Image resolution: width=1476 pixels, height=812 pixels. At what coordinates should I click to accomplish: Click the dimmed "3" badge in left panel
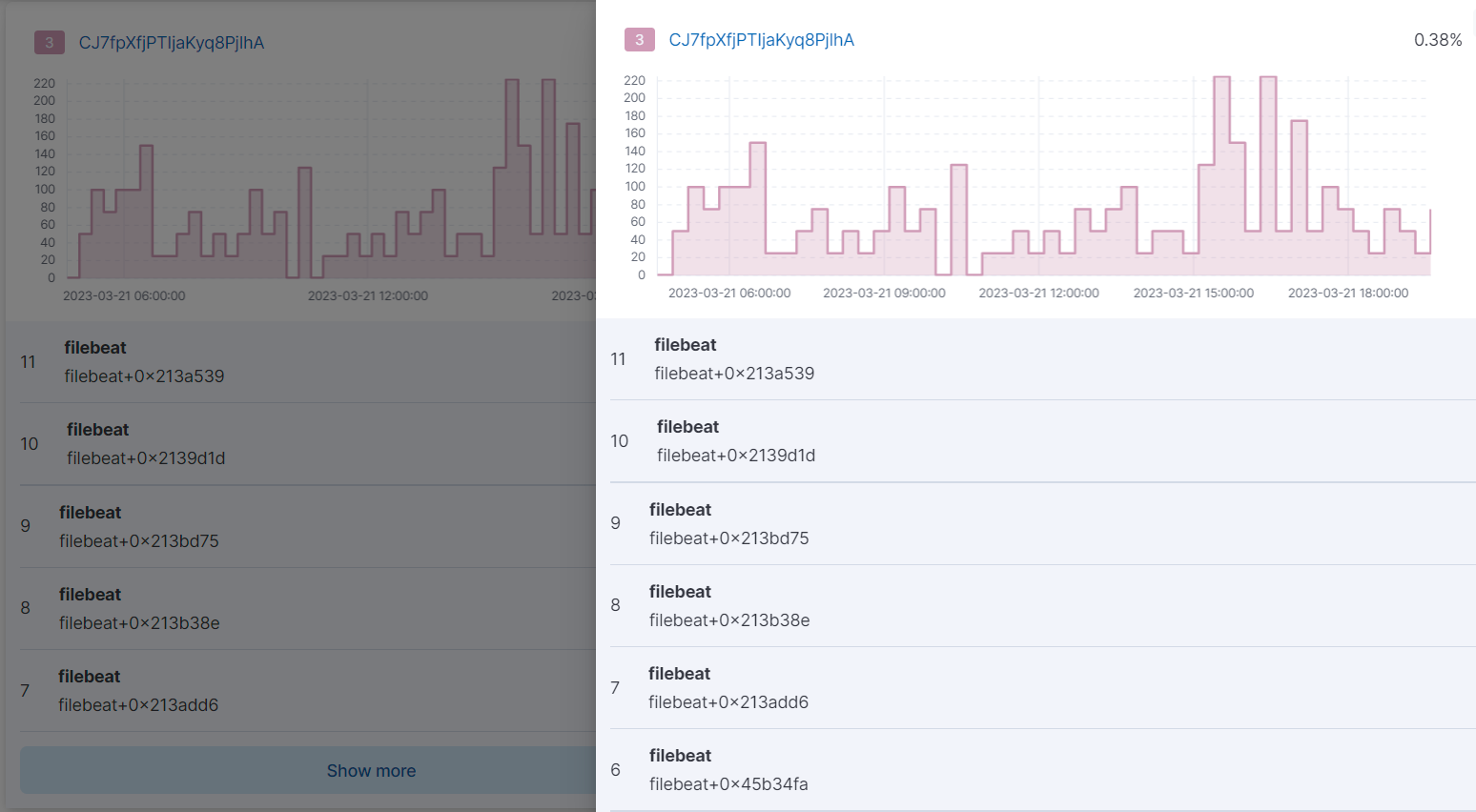point(49,42)
